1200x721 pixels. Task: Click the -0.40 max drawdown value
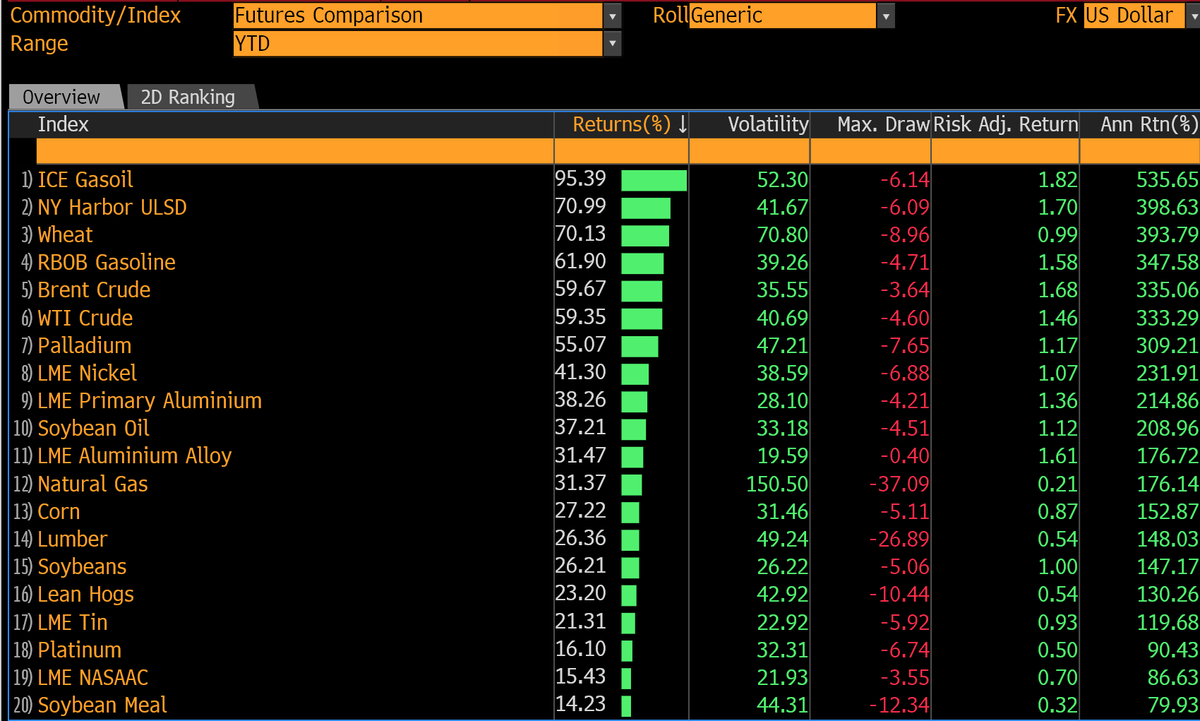coord(904,456)
